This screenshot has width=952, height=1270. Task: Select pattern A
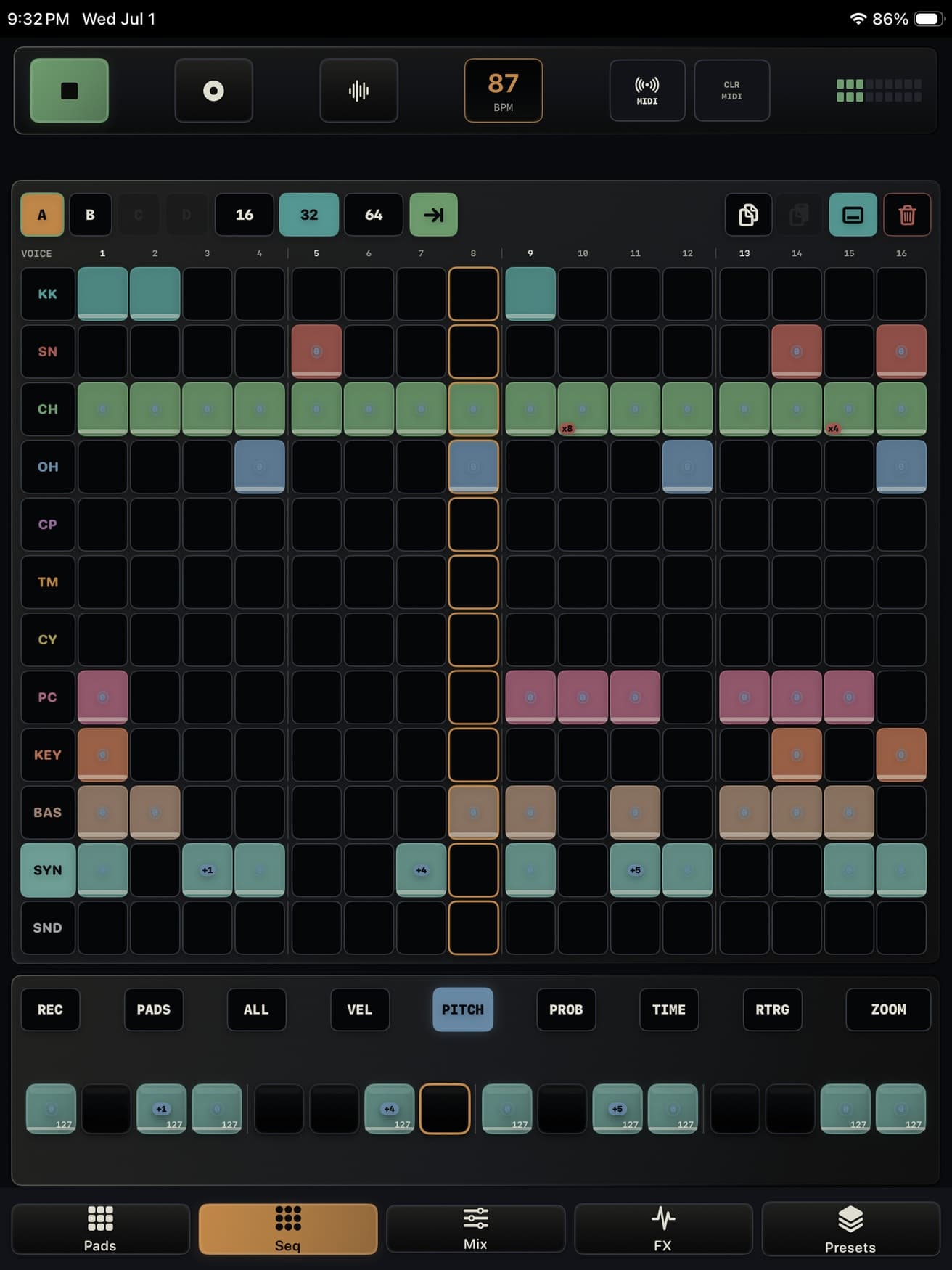click(x=42, y=215)
